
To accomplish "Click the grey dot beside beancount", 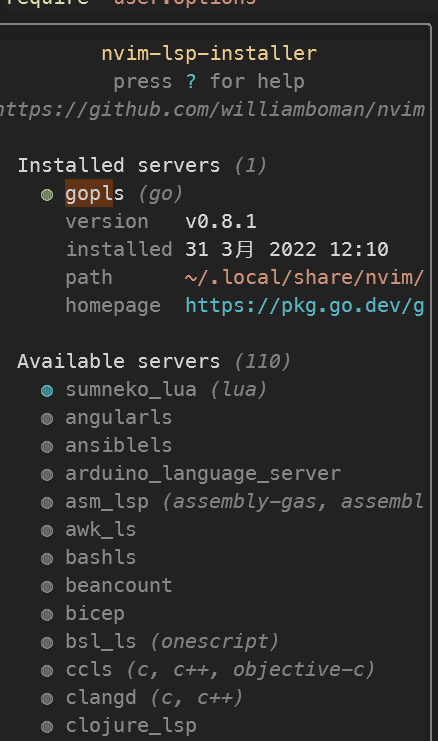I will (47, 587).
